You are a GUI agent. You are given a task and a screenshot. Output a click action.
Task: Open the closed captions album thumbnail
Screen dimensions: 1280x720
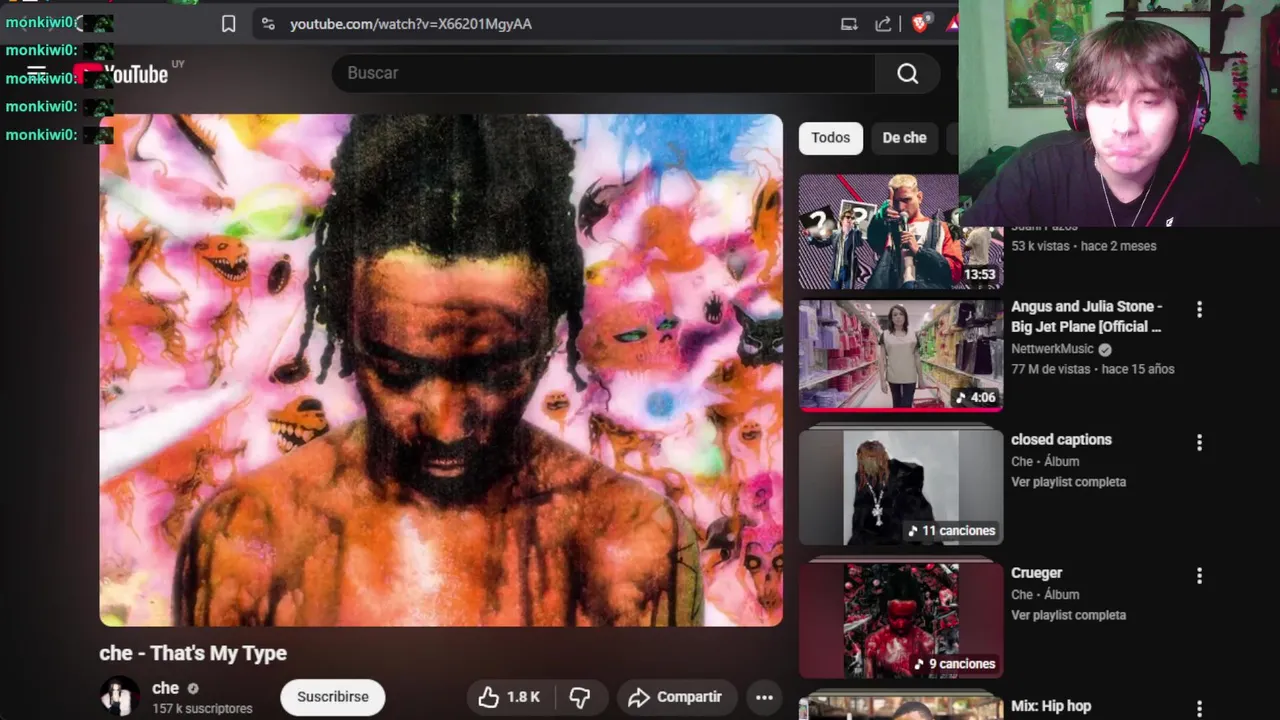(901, 488)
